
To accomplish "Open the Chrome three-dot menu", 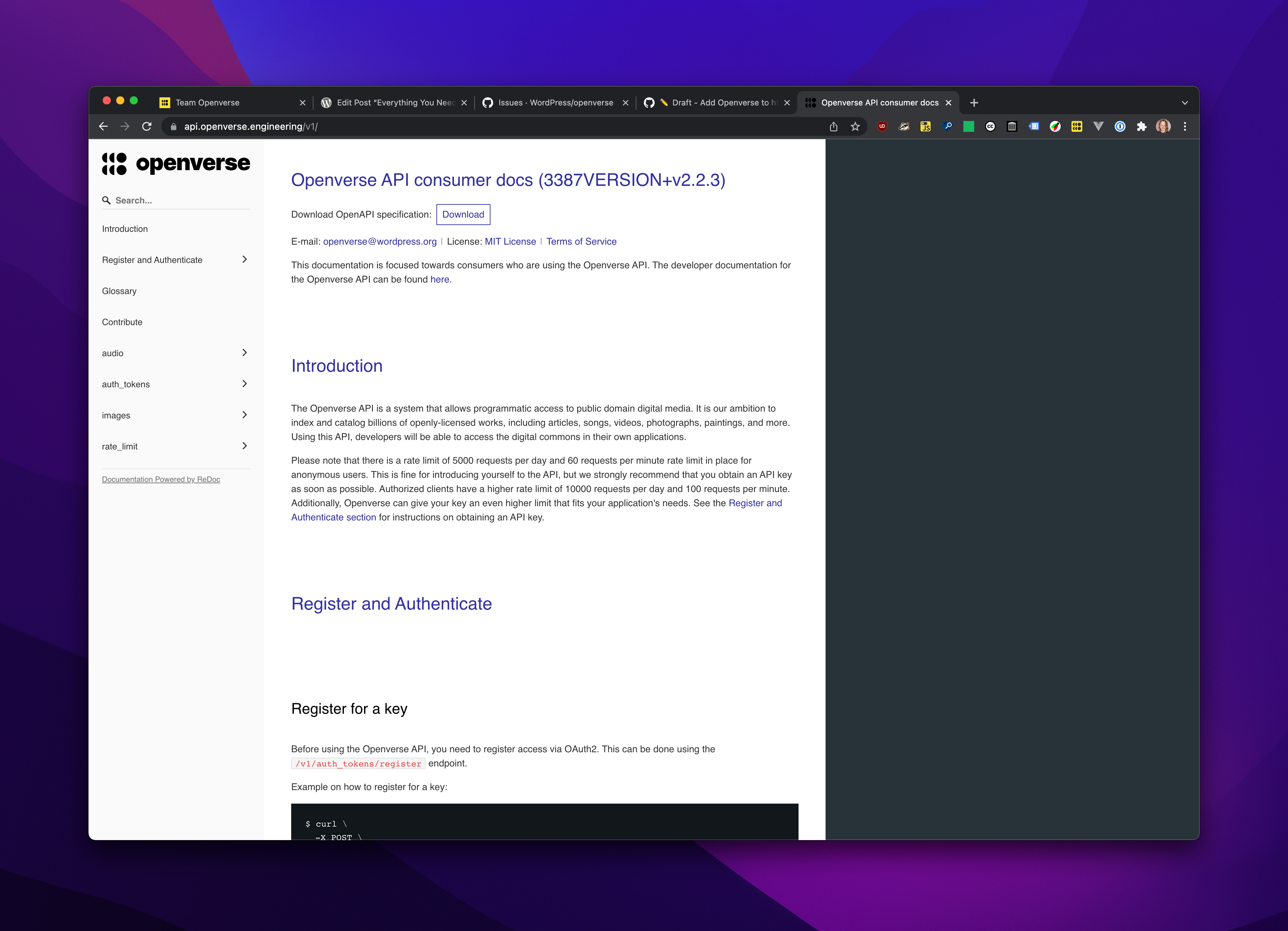I will click(1185, 127).
